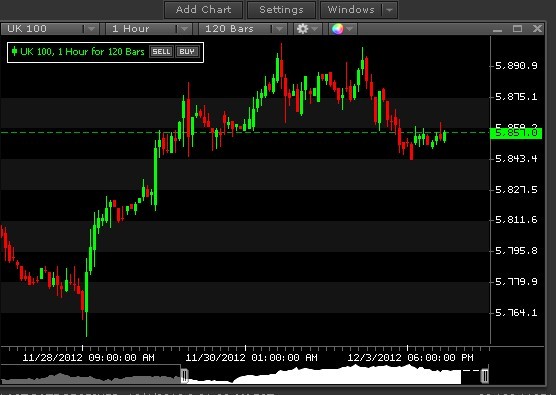Image resolution: width=556 pixels, height=395 pixels.
Task: Click the 11/30/2012 01:00:00 AM time label
Action: point(251,357)
